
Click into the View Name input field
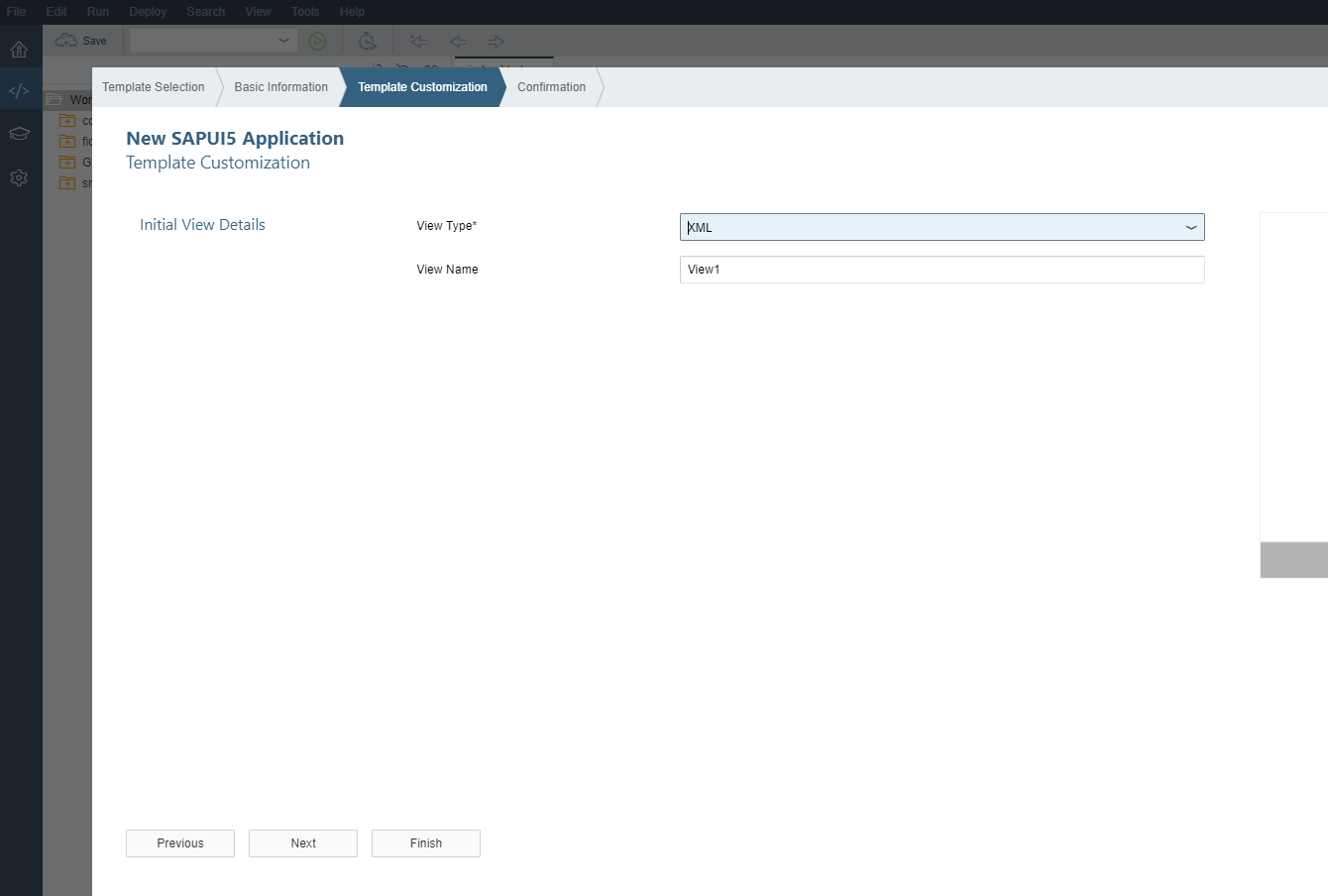pyautogui.click(x=941, y=270)
